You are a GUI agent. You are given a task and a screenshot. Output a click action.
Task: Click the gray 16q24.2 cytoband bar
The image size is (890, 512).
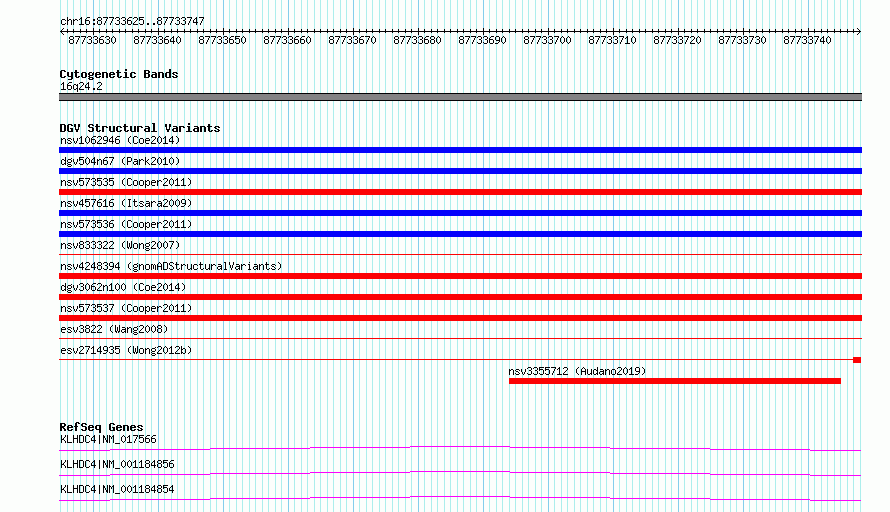click(460, 97)
